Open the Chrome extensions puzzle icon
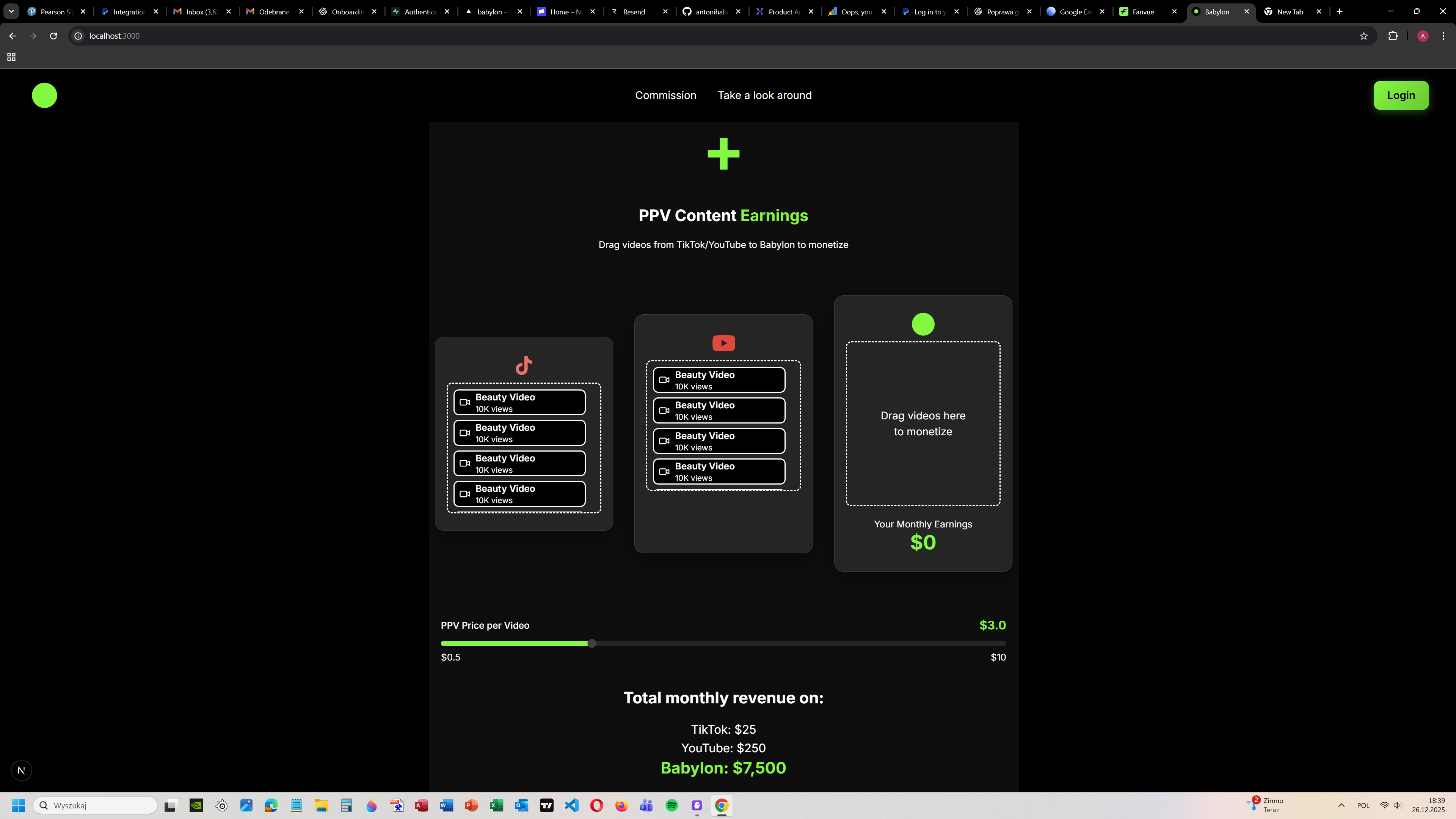1456x819 pixels. (x=1393, y=36)
